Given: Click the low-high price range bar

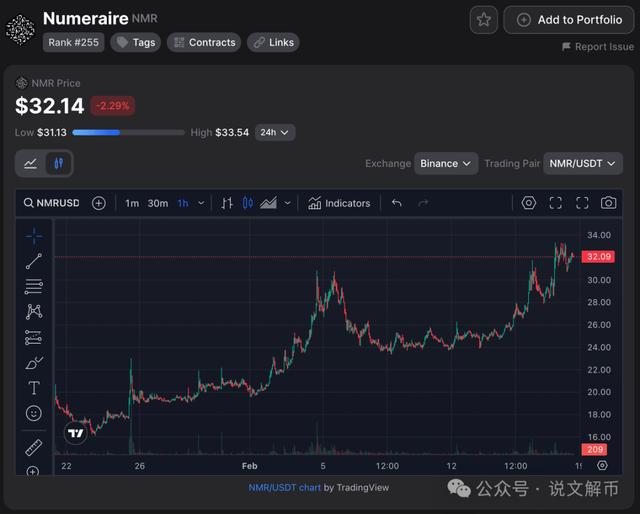Looking at the screenshot, I should point(128,132).
